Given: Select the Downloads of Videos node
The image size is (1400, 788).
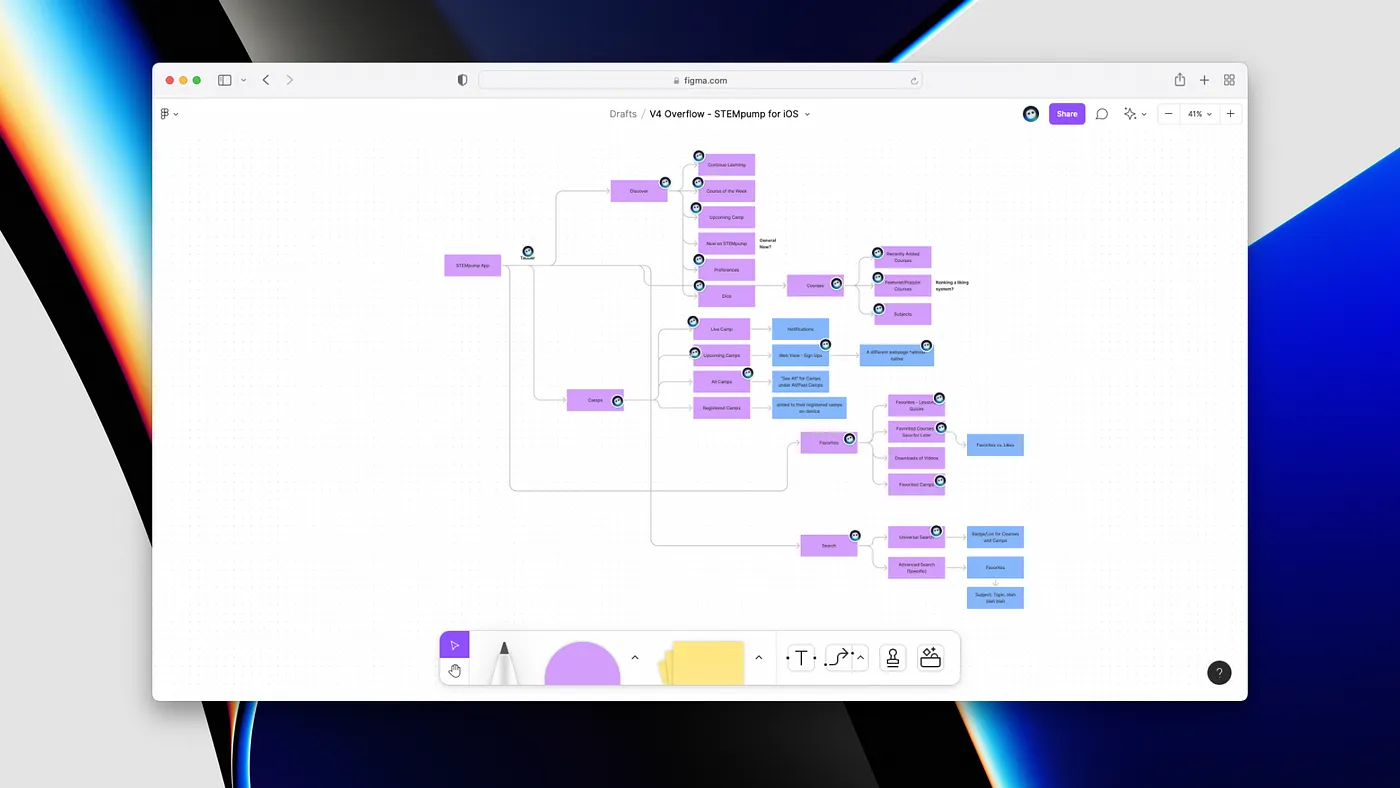Looking at the screenshot, I should [x=916, y=458].
